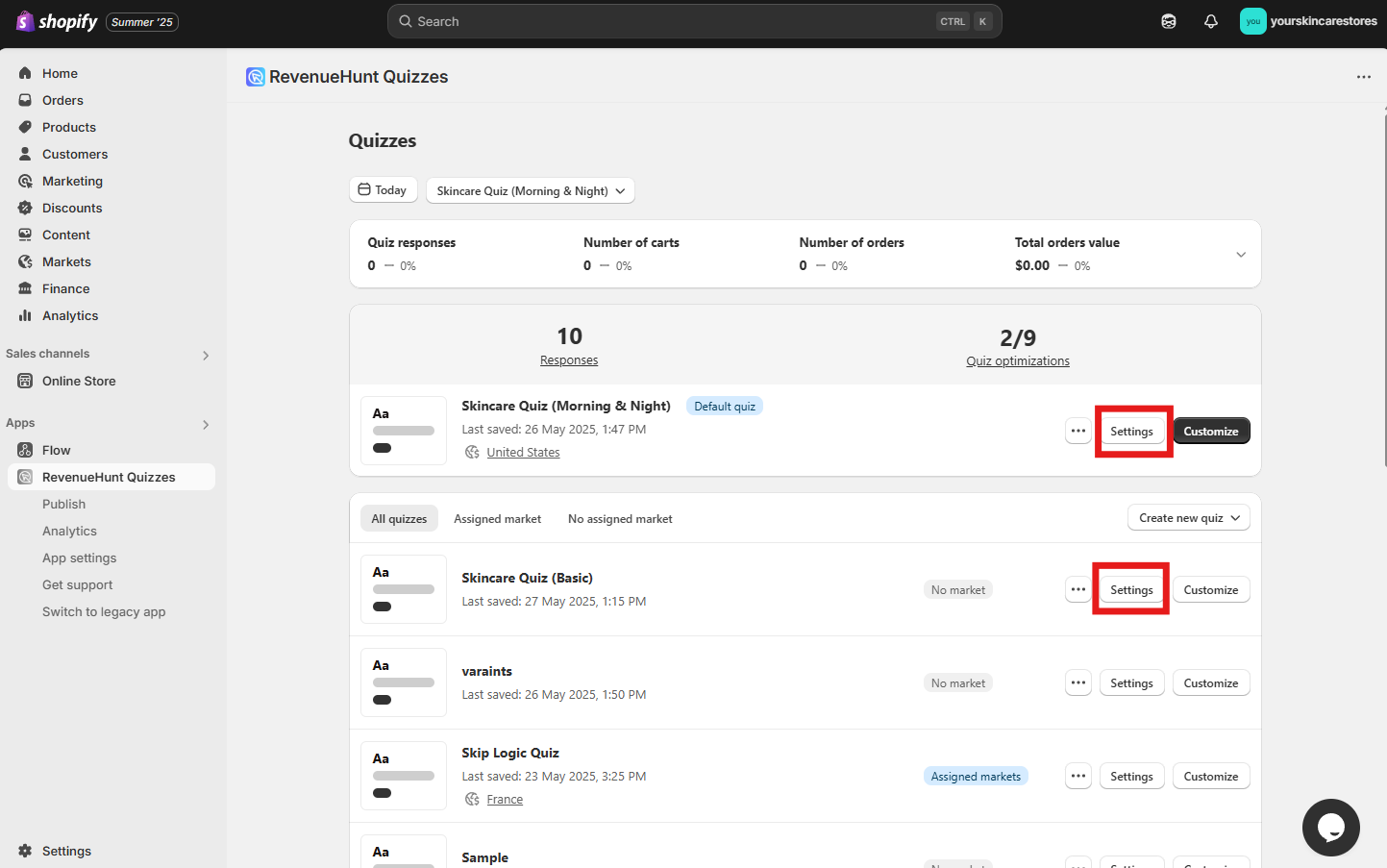Click the calendar icon in Today button
1387x868 pixels.
pyautogui.click(x=364, y=189)
